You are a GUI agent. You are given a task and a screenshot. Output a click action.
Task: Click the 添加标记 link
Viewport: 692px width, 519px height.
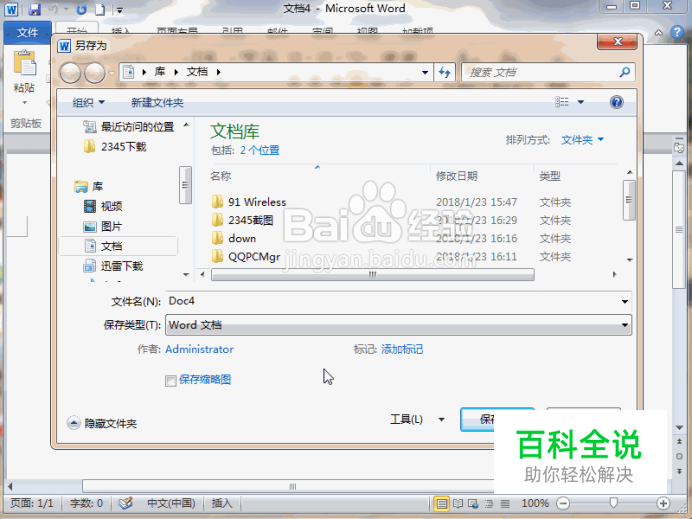click(x=402, y=350)
